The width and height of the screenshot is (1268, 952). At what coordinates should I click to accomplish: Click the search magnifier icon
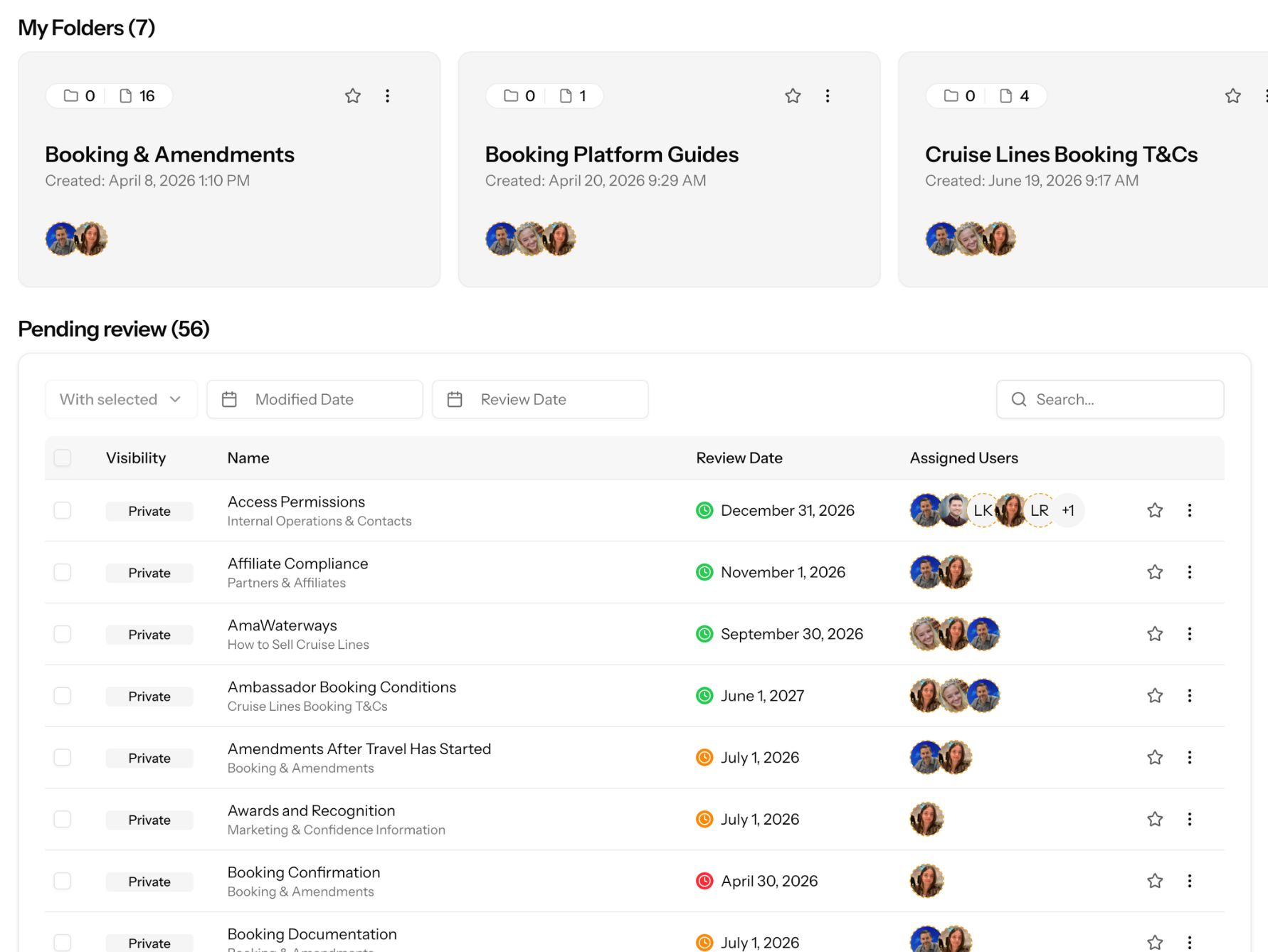(1019, 399)
